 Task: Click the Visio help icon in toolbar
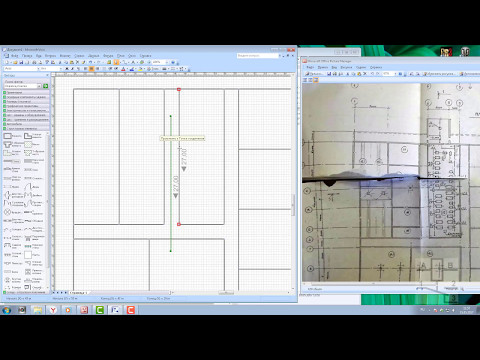(x=173, y=62)
